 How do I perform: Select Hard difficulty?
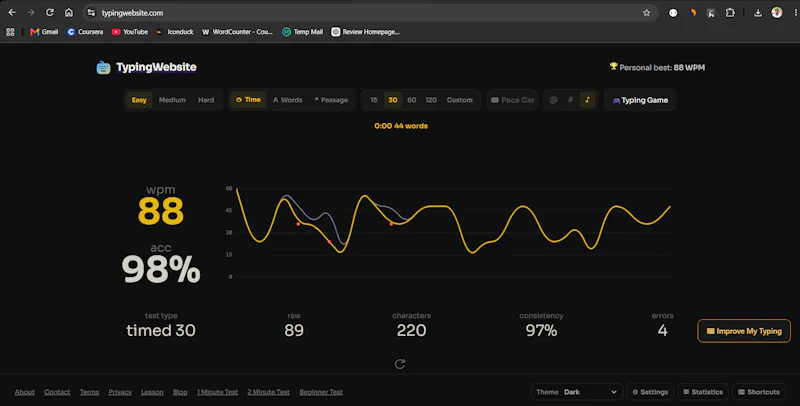(206, 100)
